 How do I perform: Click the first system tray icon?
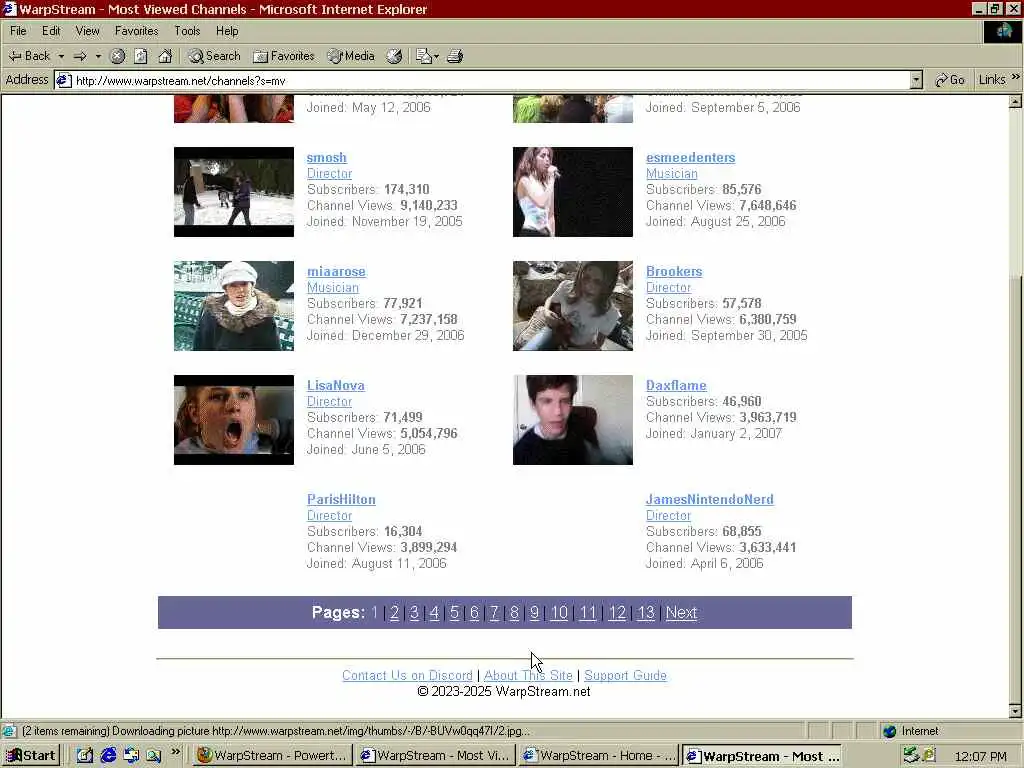pos(911,756)
